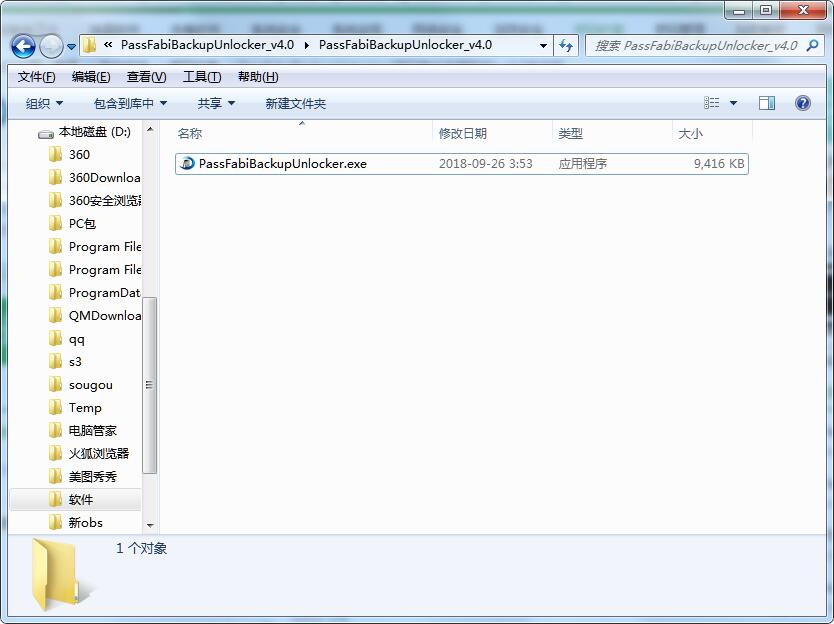Open the recent locations dropdown arrow

click(x=71, y=47)
